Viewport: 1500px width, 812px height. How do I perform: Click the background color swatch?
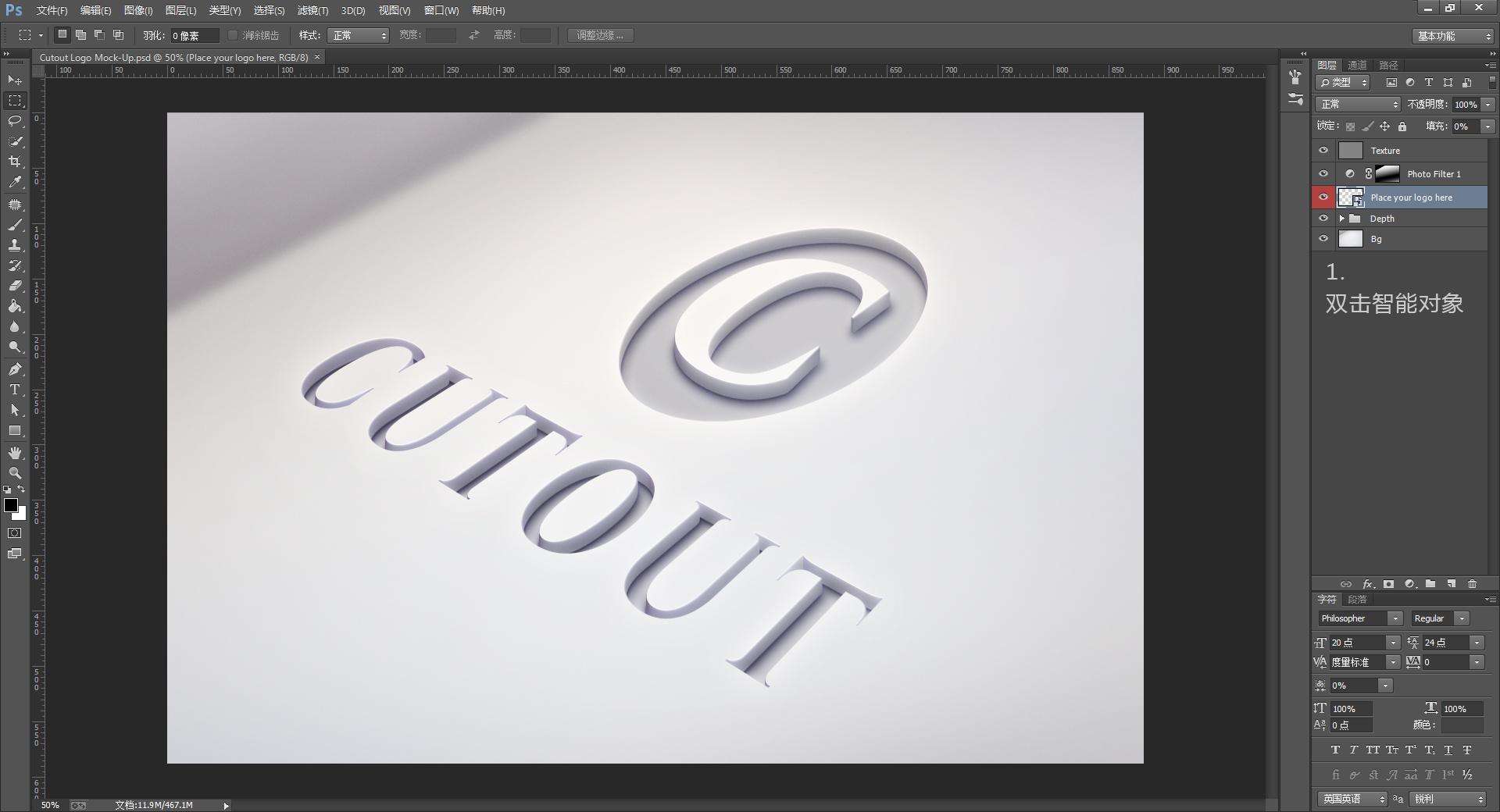point(21,515)
